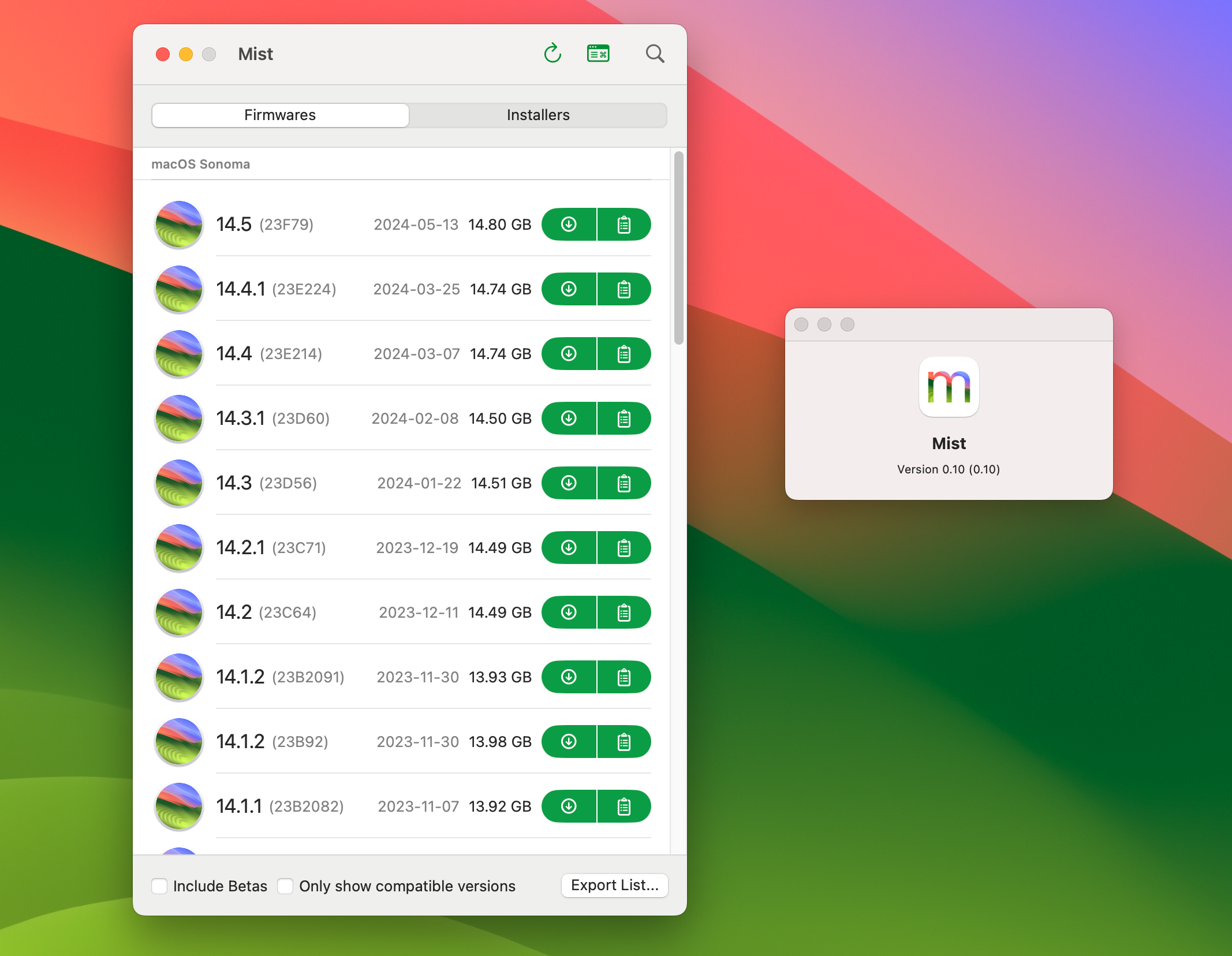This screenshot has height=956, width=1232.
Task: Click the 14.80 GB size value
Action: pyautogui.click(x=499, y=225)
